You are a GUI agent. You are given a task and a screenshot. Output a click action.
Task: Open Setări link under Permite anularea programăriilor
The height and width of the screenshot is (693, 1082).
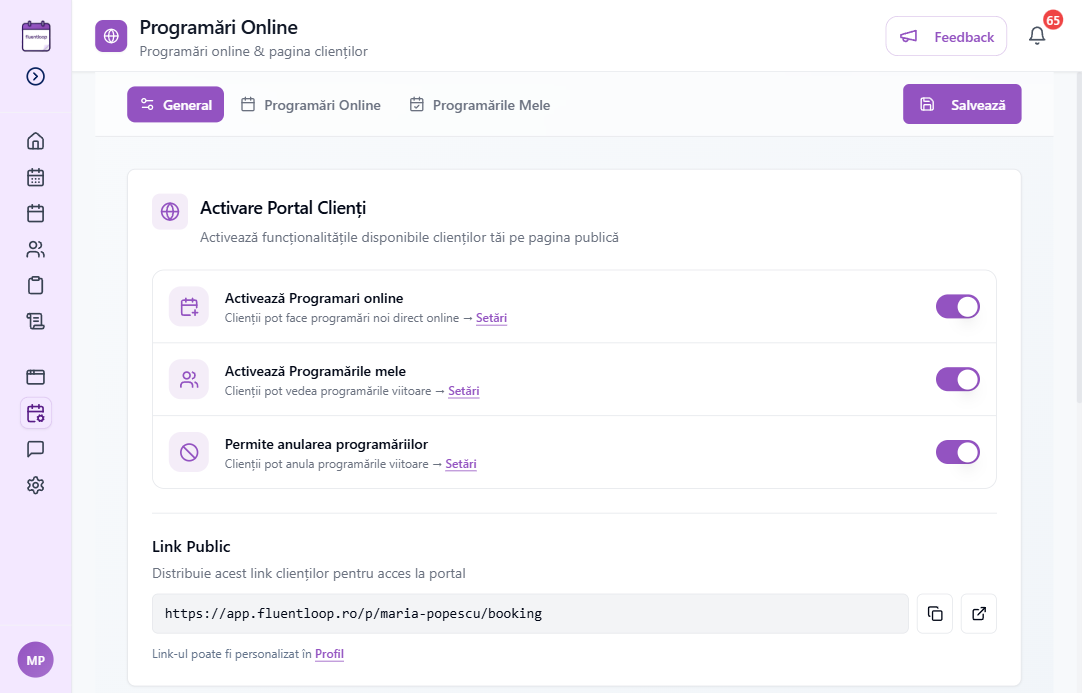pyautogui.click(x=461, y=465)
